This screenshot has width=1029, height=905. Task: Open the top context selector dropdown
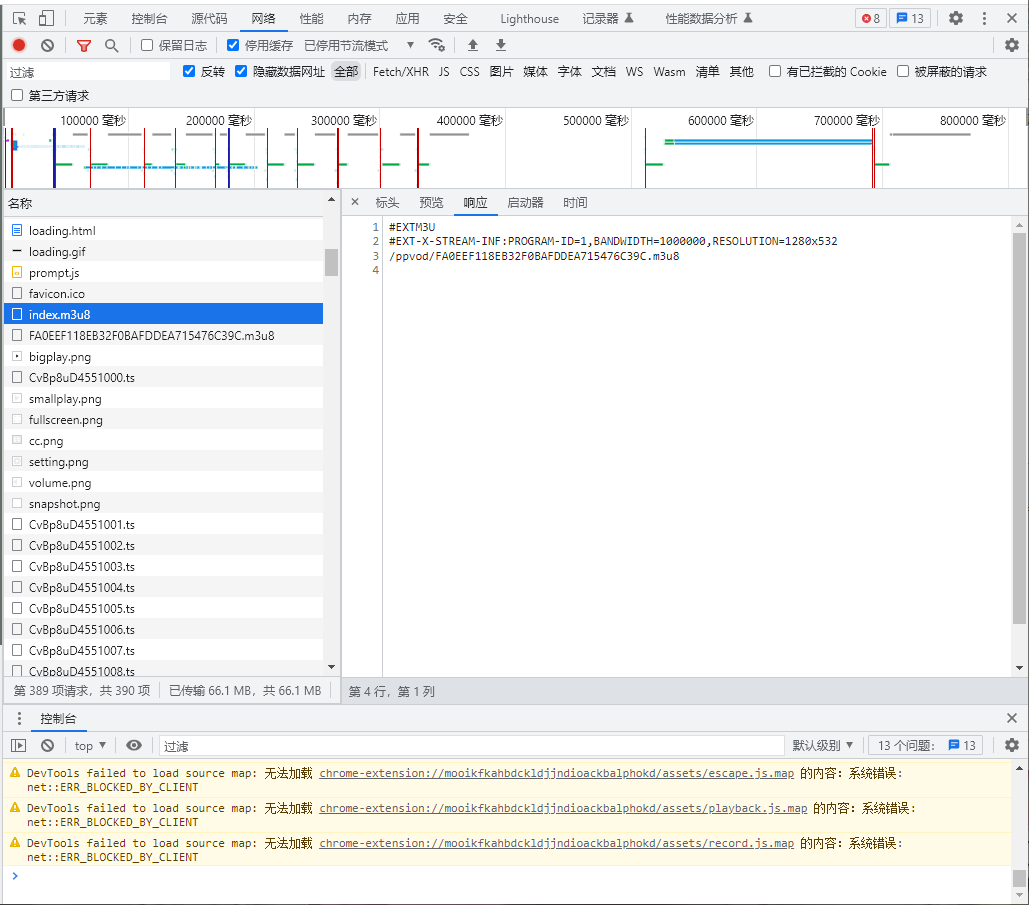point(90,746)
